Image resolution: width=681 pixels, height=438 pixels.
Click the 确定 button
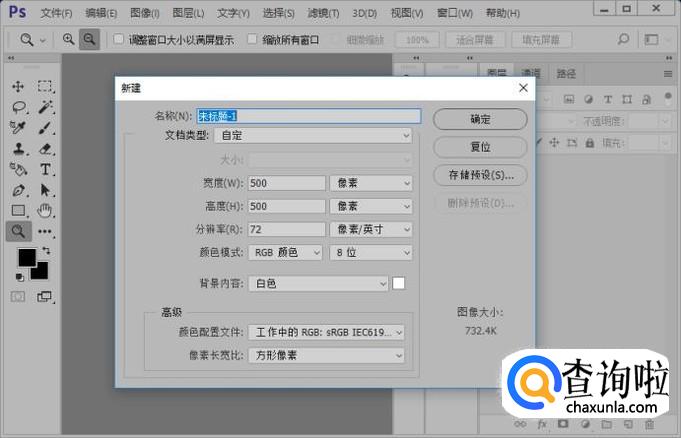[x=480, y=119]
